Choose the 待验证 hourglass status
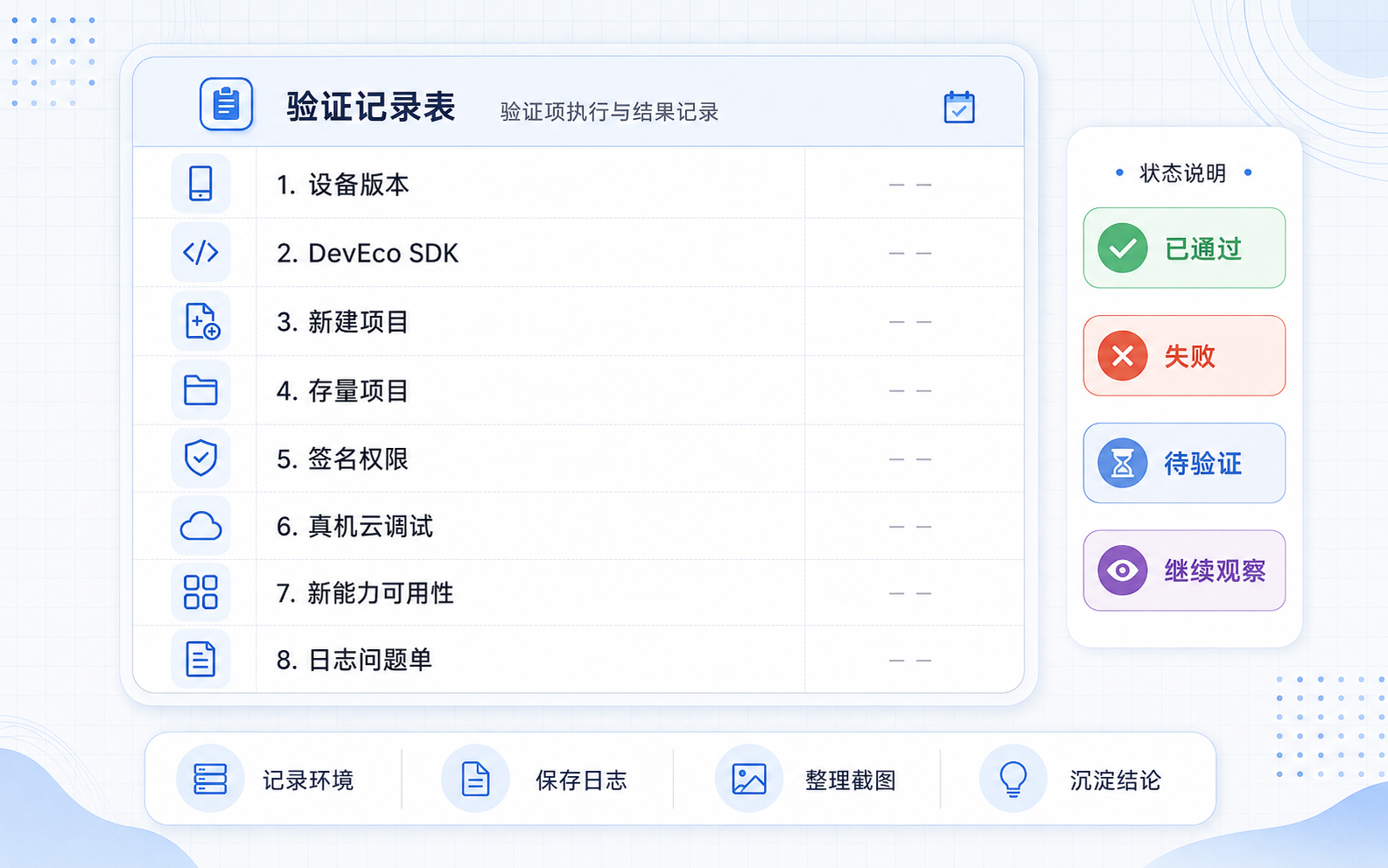Screen dimensions: 1388x868 1184,464
